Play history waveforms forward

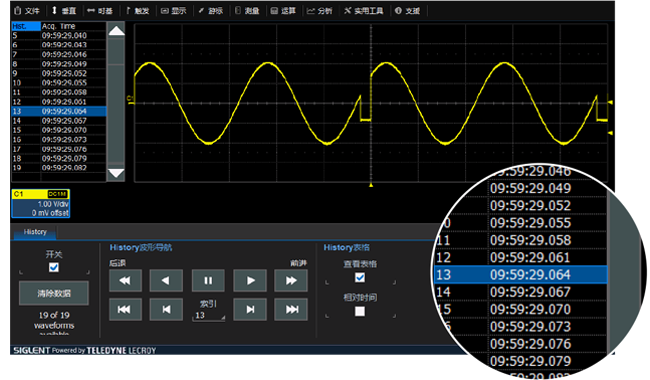[250, 281]
